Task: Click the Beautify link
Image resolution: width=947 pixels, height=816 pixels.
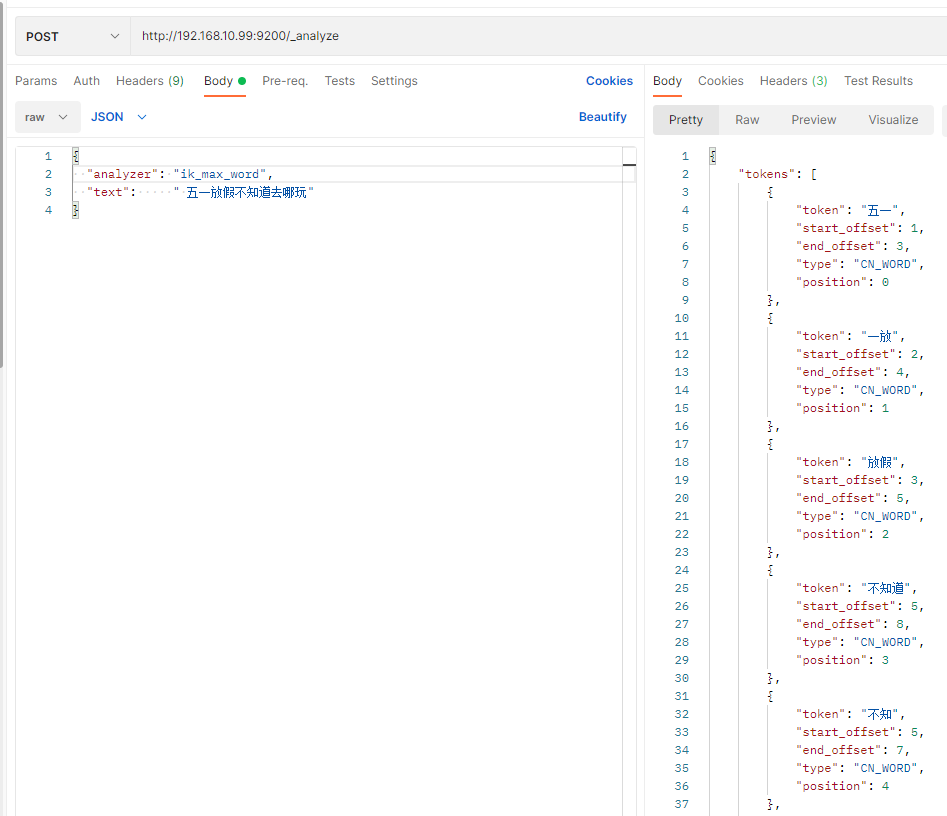Action: click(x=602, y=117)
